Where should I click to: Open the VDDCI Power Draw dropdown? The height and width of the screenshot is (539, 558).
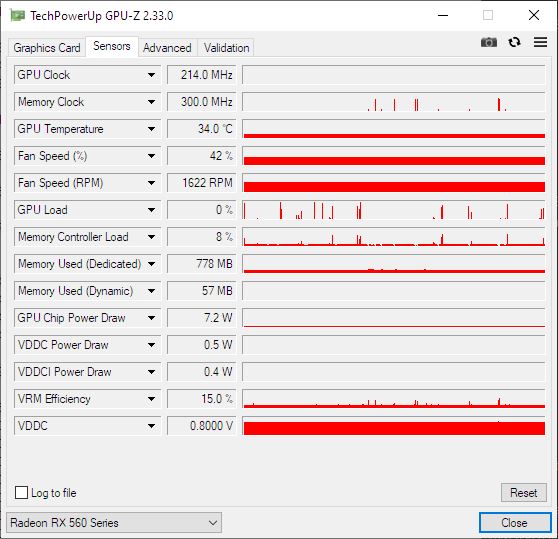pos(151,372)
